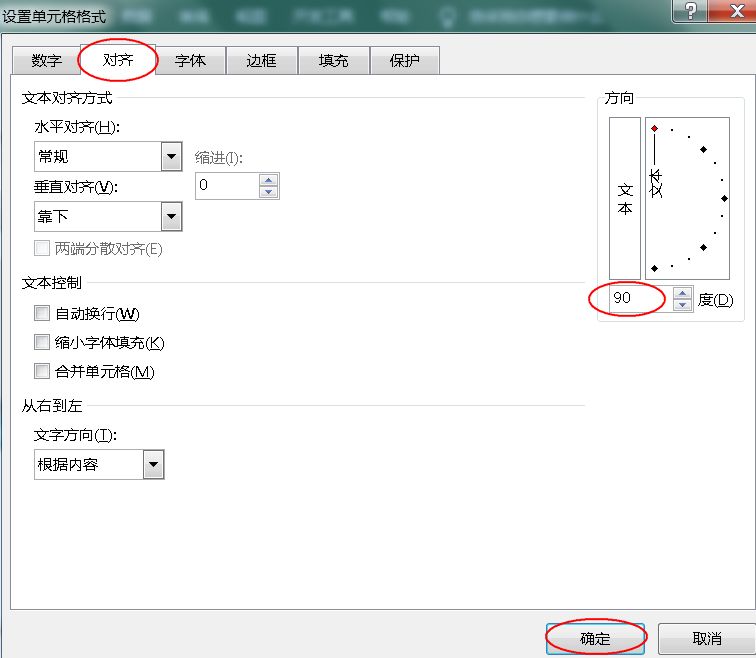Open the 字体 tab

point(190,61)
